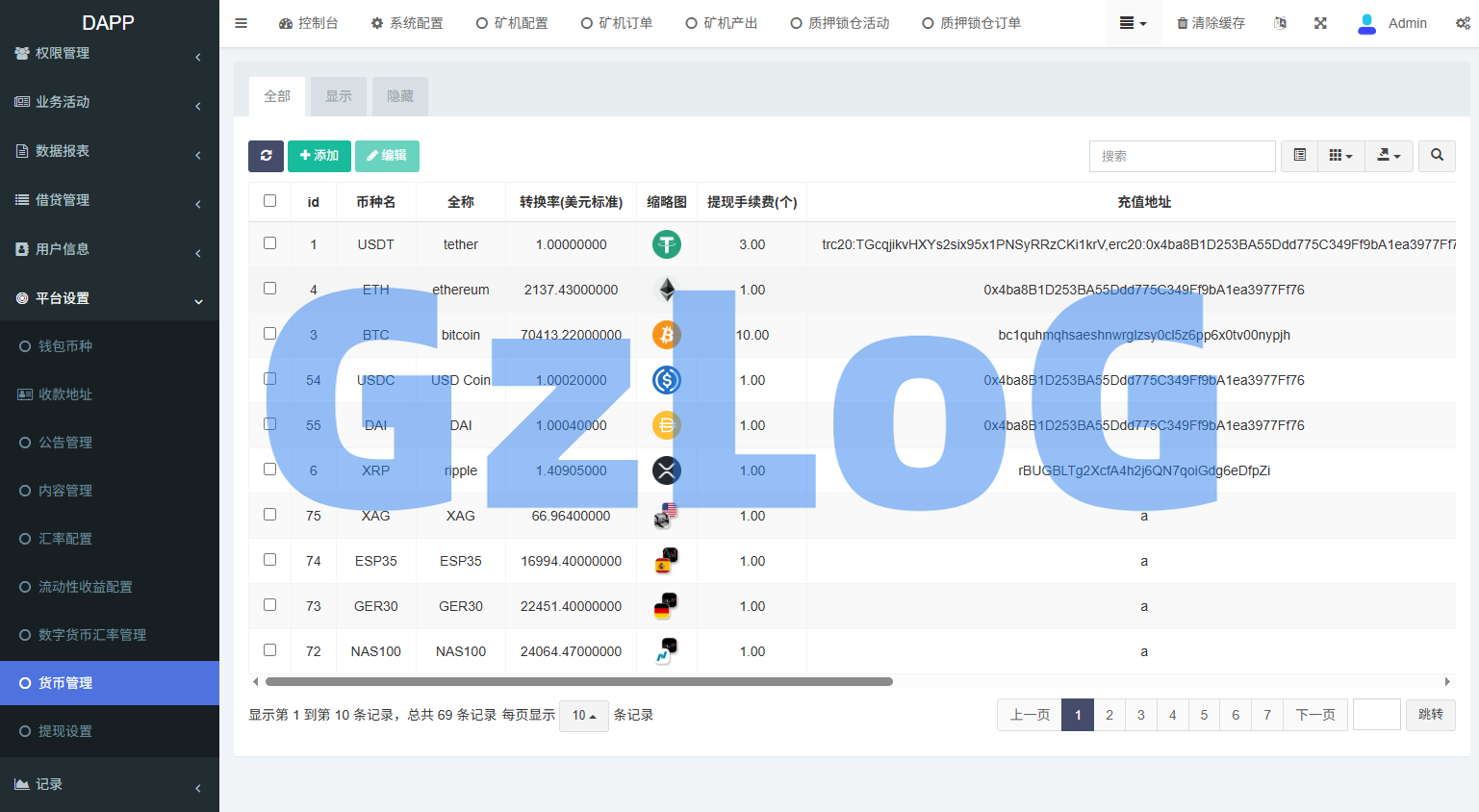The height and width of the screenshot is (812, 1479).
Task: Click the 编辑 button
Action: point(387,155)
